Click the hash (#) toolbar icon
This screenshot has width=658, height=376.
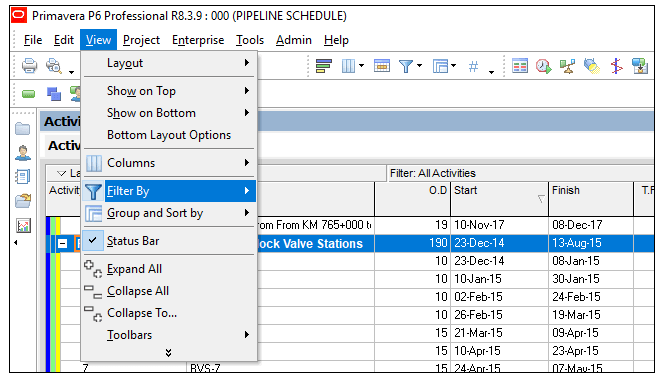(473, 66)
